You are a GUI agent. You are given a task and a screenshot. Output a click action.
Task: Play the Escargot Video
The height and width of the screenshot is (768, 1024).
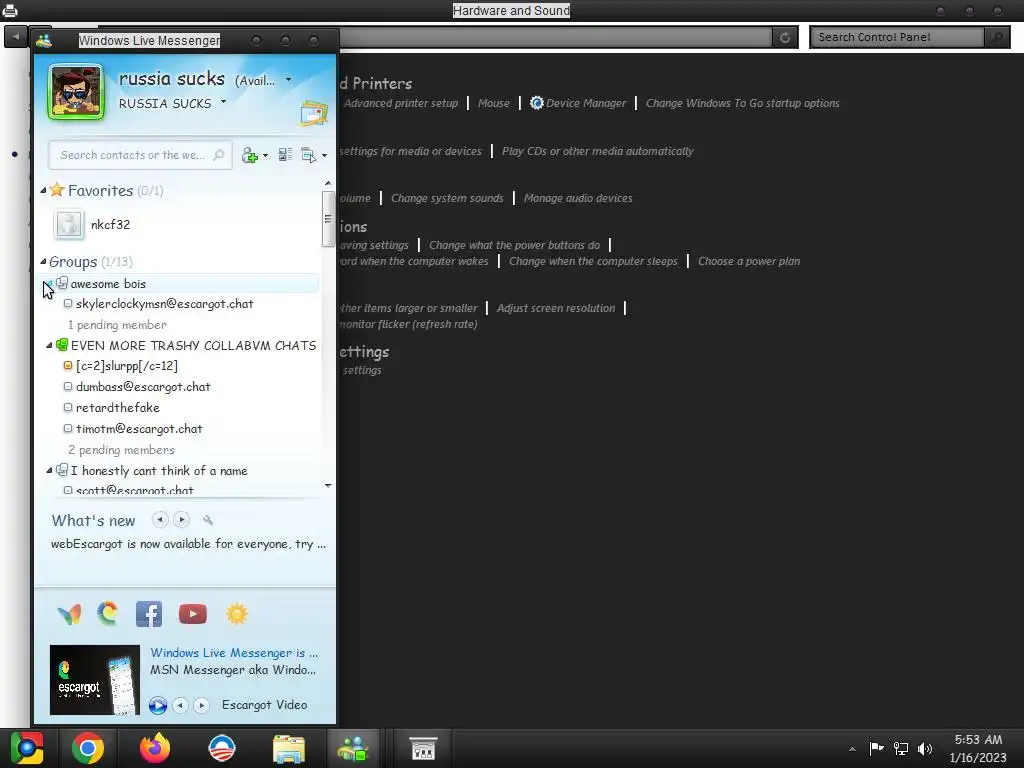click(157, 705)
